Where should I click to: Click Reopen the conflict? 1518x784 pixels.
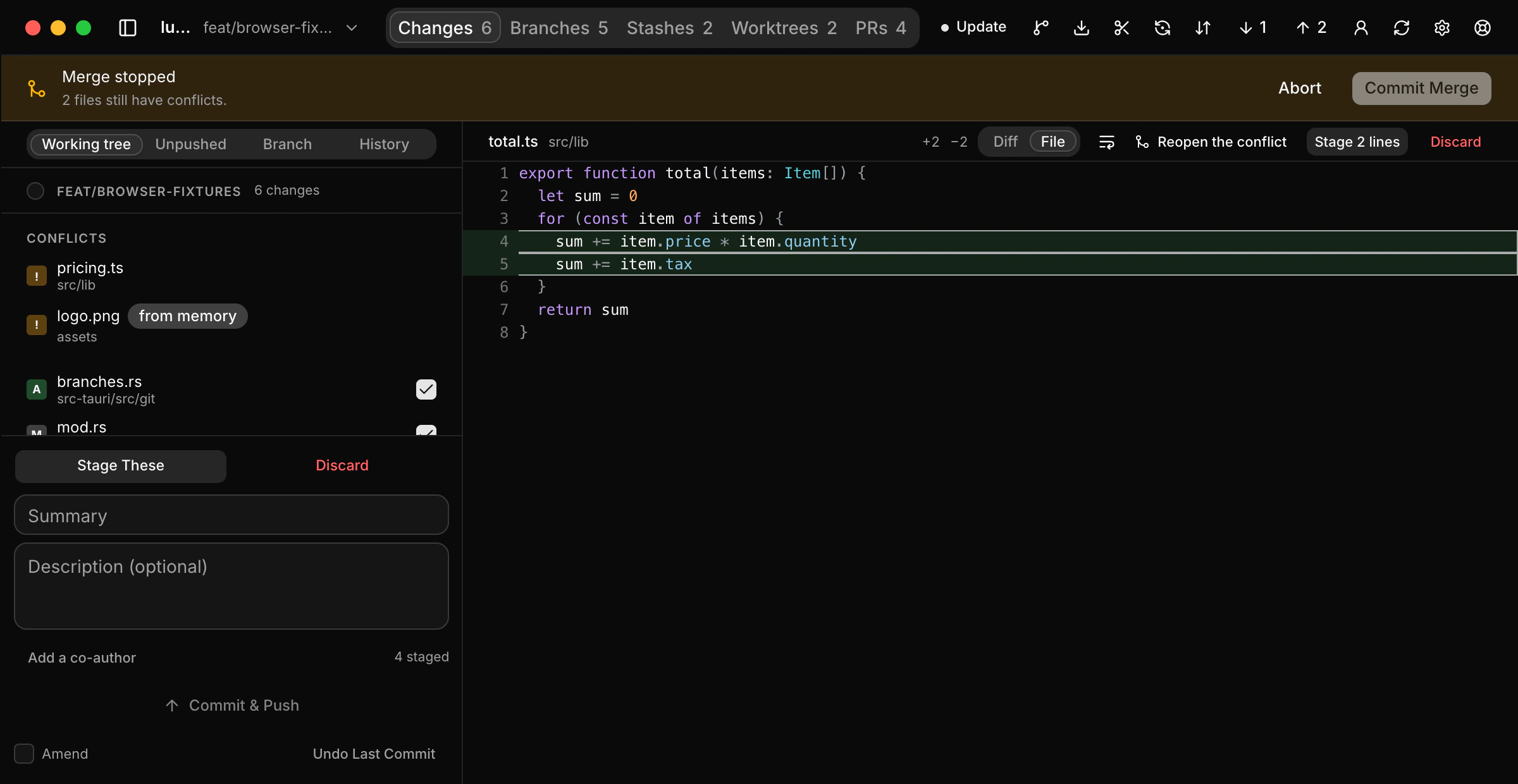pyautogui.click(x=1211, y=142)
